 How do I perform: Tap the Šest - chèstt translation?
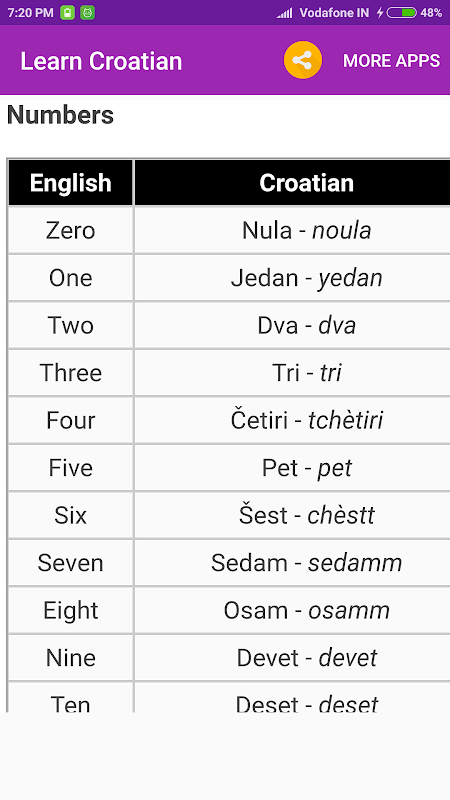pos(306,515)
